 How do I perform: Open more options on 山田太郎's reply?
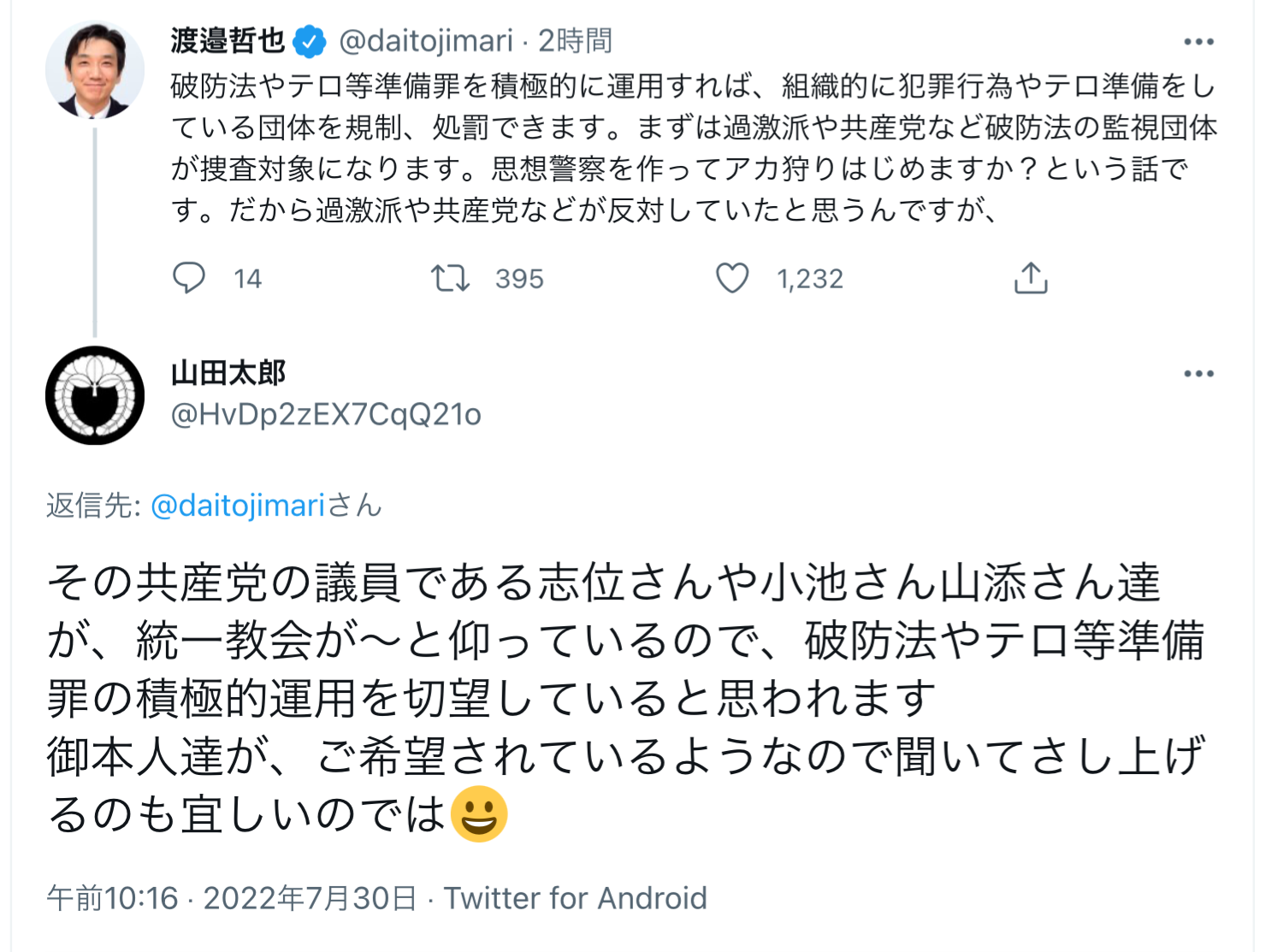(x=1198, y=374)
